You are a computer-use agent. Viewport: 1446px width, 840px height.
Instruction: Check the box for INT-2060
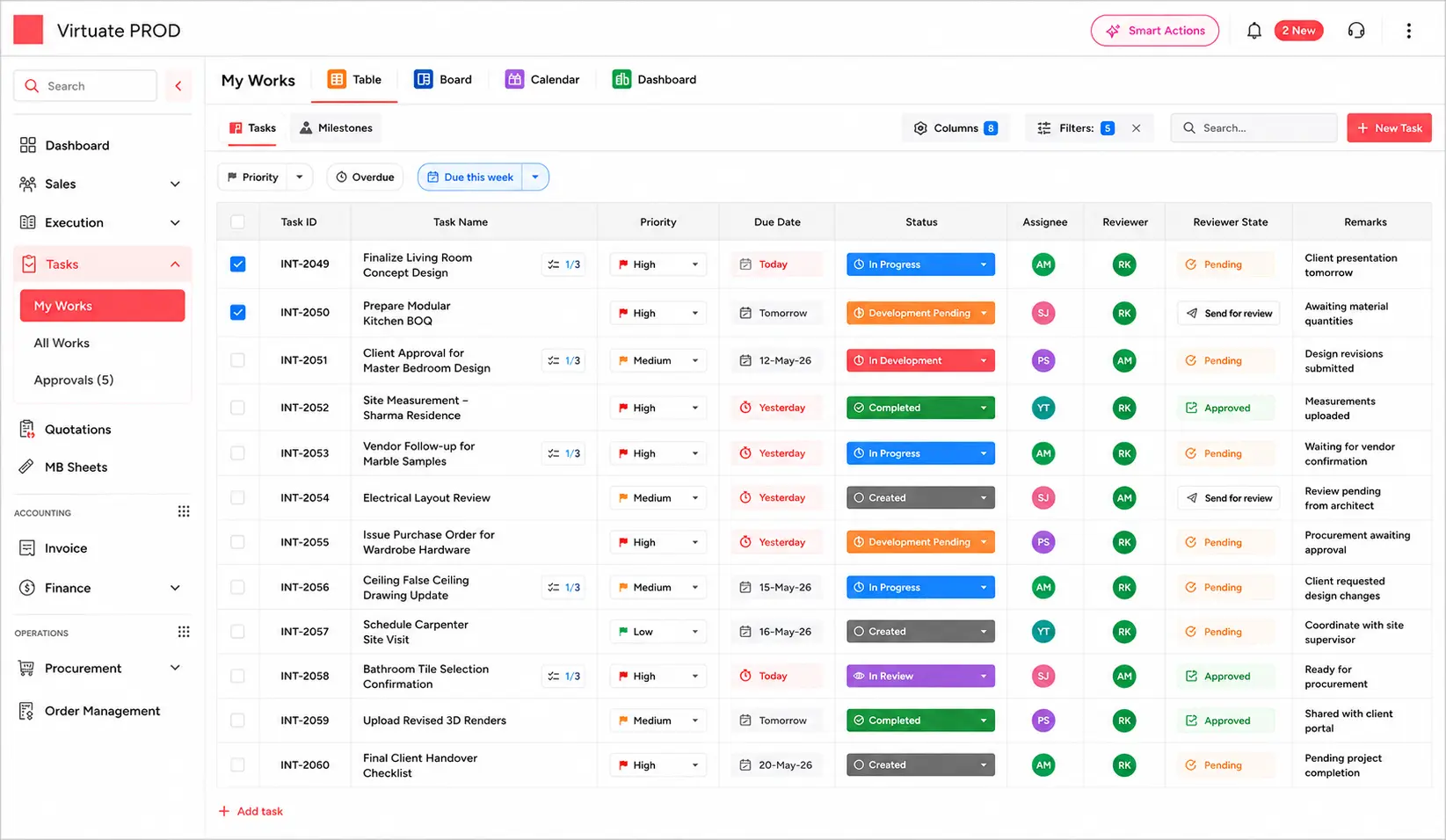[237, 765]
